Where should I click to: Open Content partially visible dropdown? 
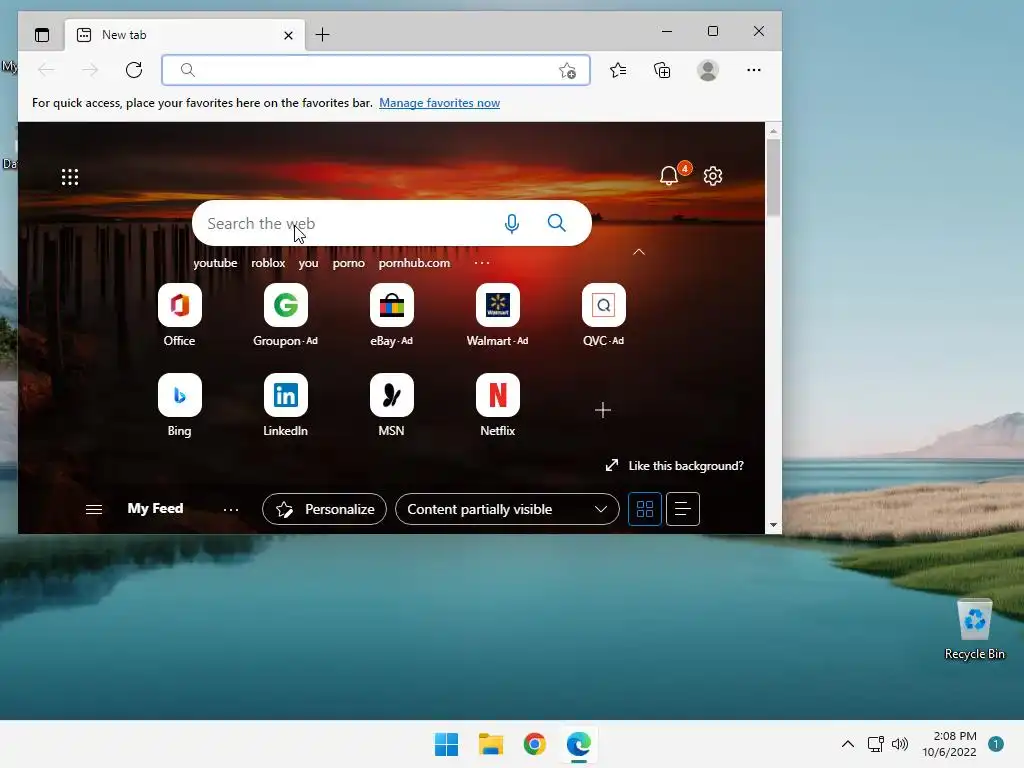pyautogui.click(x=507, y=509)
